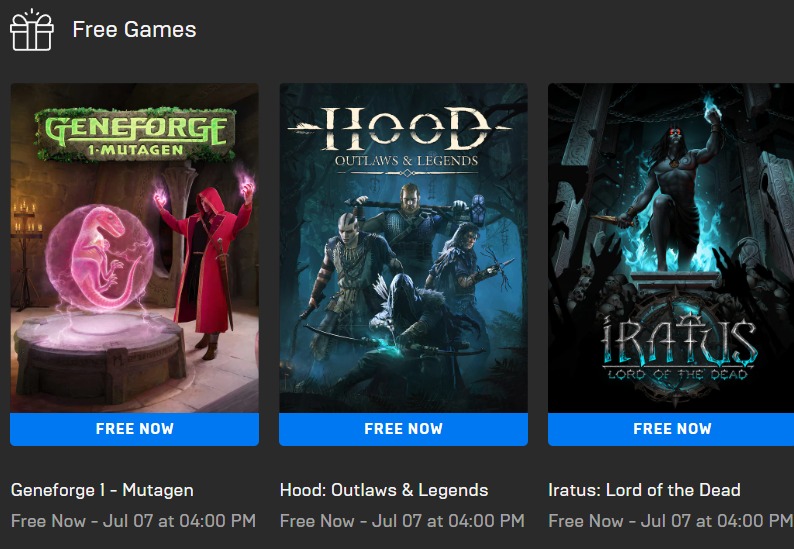Viewport: 794px width, 549px height.
Task: Click the pink creature orb in Geneforge art
Action: point(100,258)
